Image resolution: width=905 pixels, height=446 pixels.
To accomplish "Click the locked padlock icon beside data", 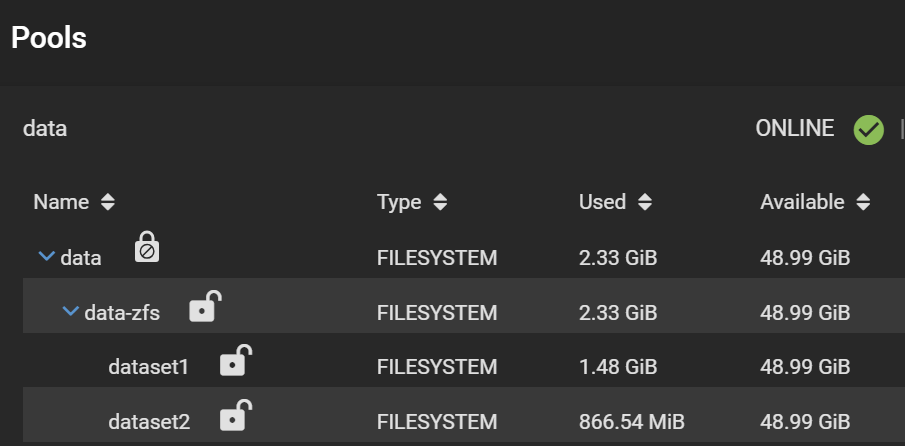I will (x=147, y=249).
